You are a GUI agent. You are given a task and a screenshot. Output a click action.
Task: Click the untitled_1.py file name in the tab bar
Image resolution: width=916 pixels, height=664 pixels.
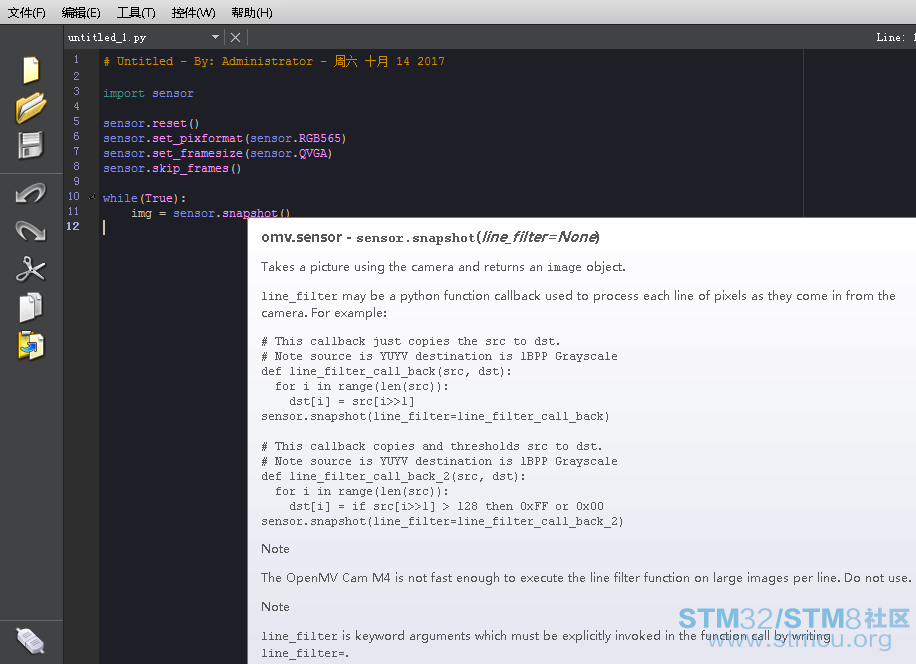click(x=107, y=38)
